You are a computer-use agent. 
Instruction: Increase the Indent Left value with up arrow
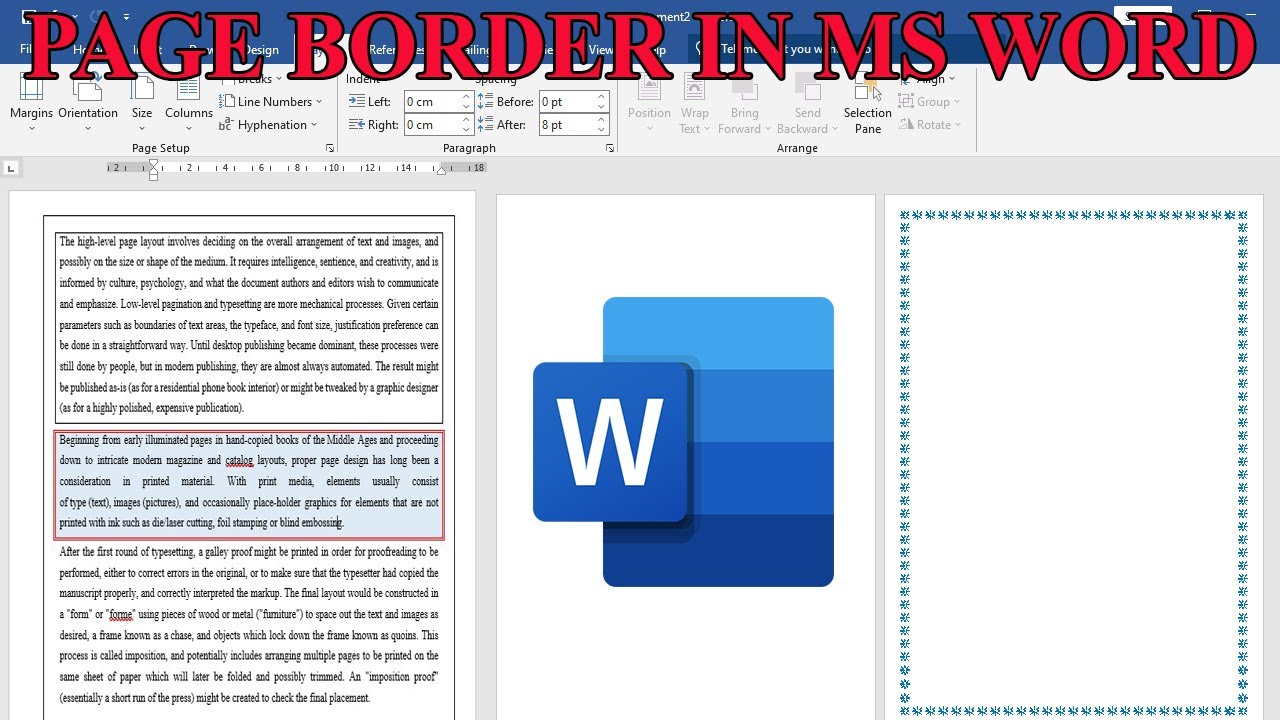coord(466,97)
